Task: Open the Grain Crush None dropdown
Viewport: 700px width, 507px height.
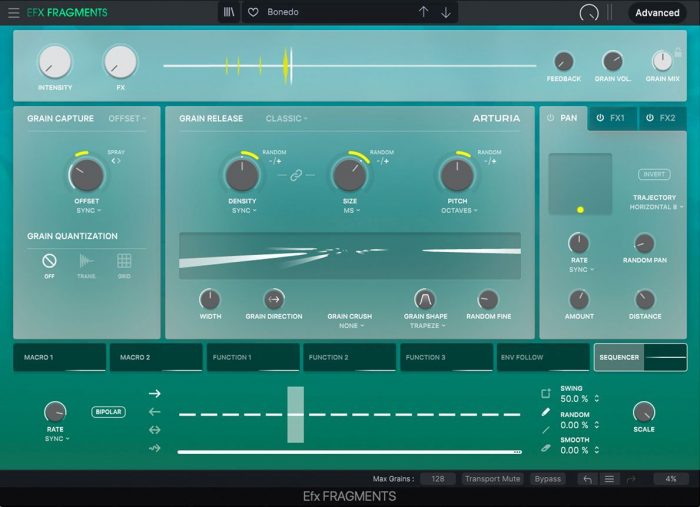Action: 351,326
